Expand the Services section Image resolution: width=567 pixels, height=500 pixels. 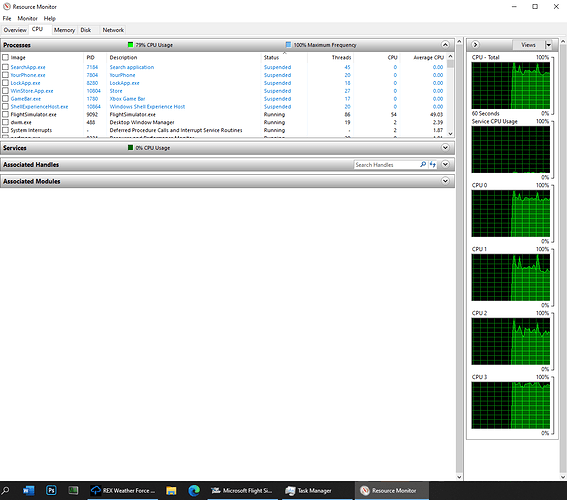(x=445, y=148)
